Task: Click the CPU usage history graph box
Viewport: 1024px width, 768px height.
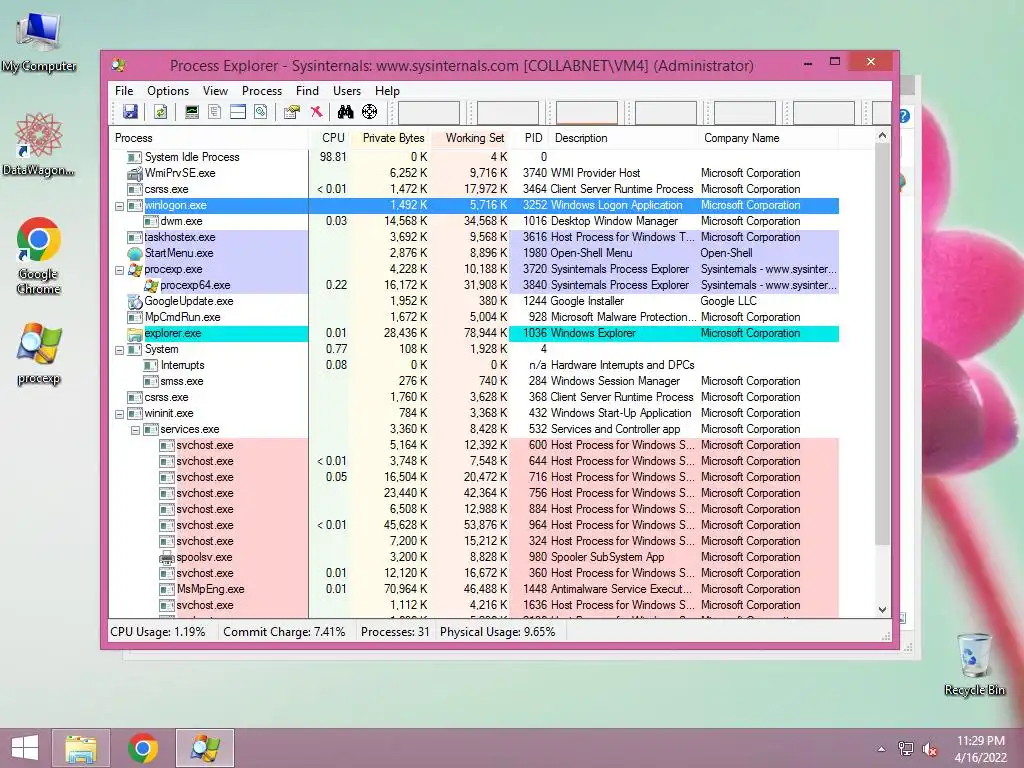Action: point(429,112)
